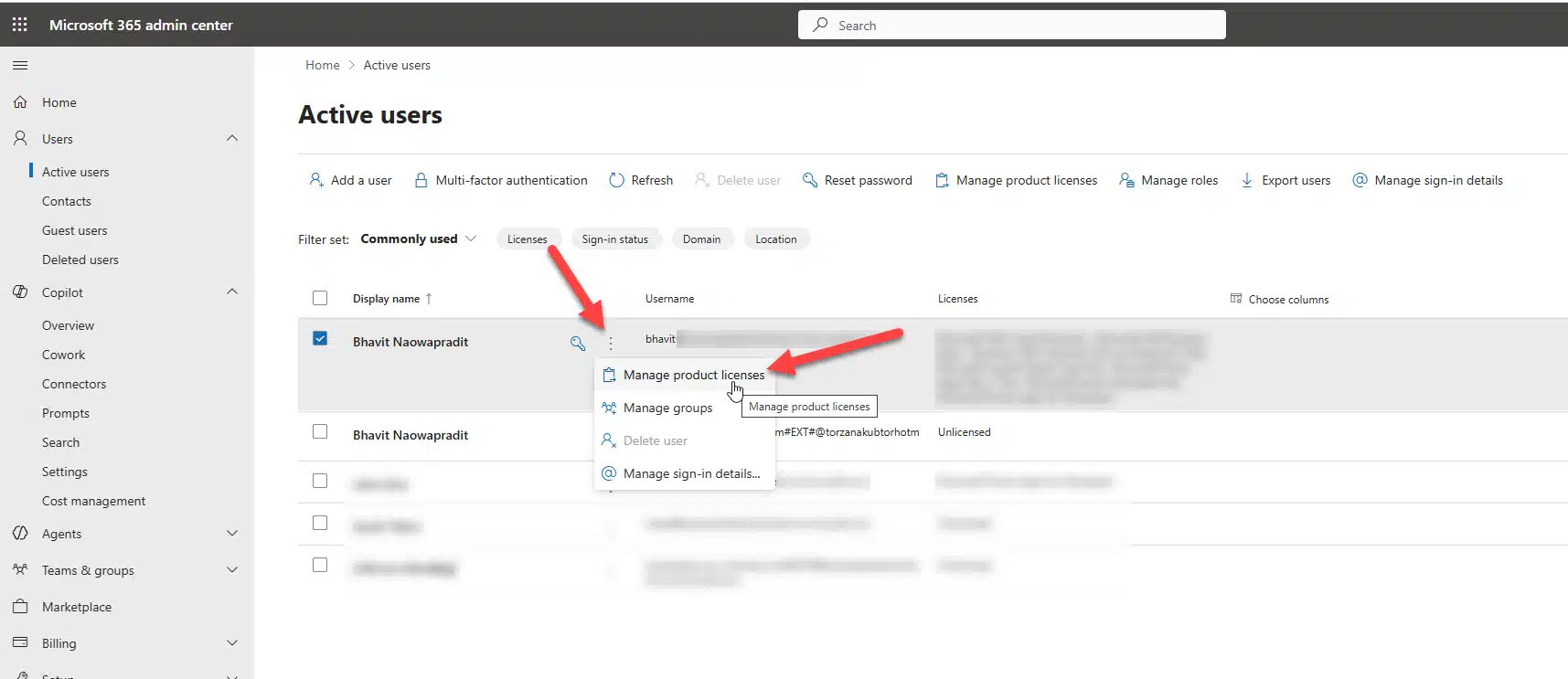
Task: Select Manage sign-in details in context menu
Action: pos(685,473)
